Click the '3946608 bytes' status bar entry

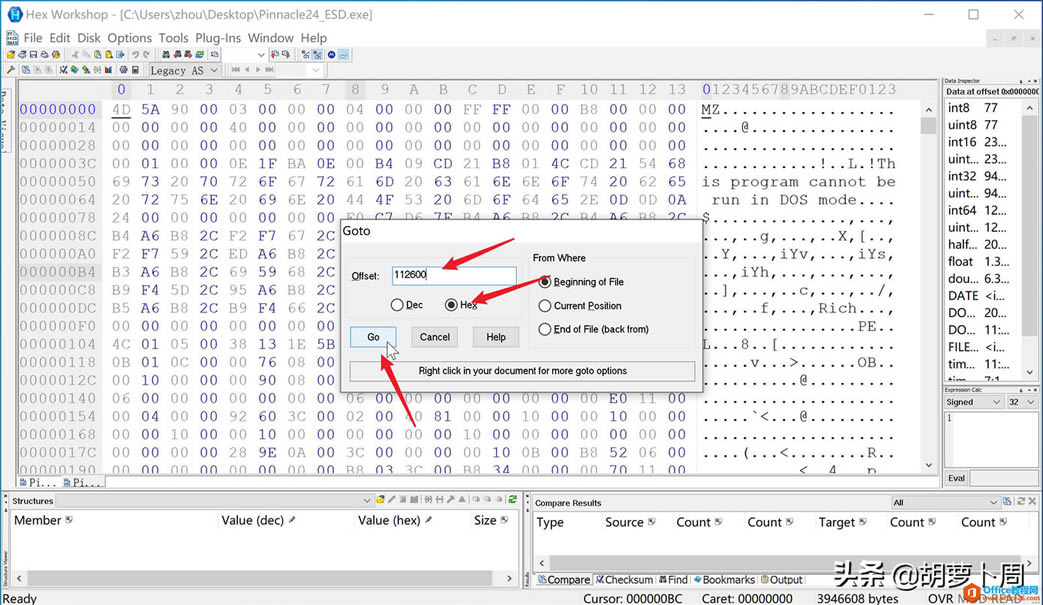857,598
